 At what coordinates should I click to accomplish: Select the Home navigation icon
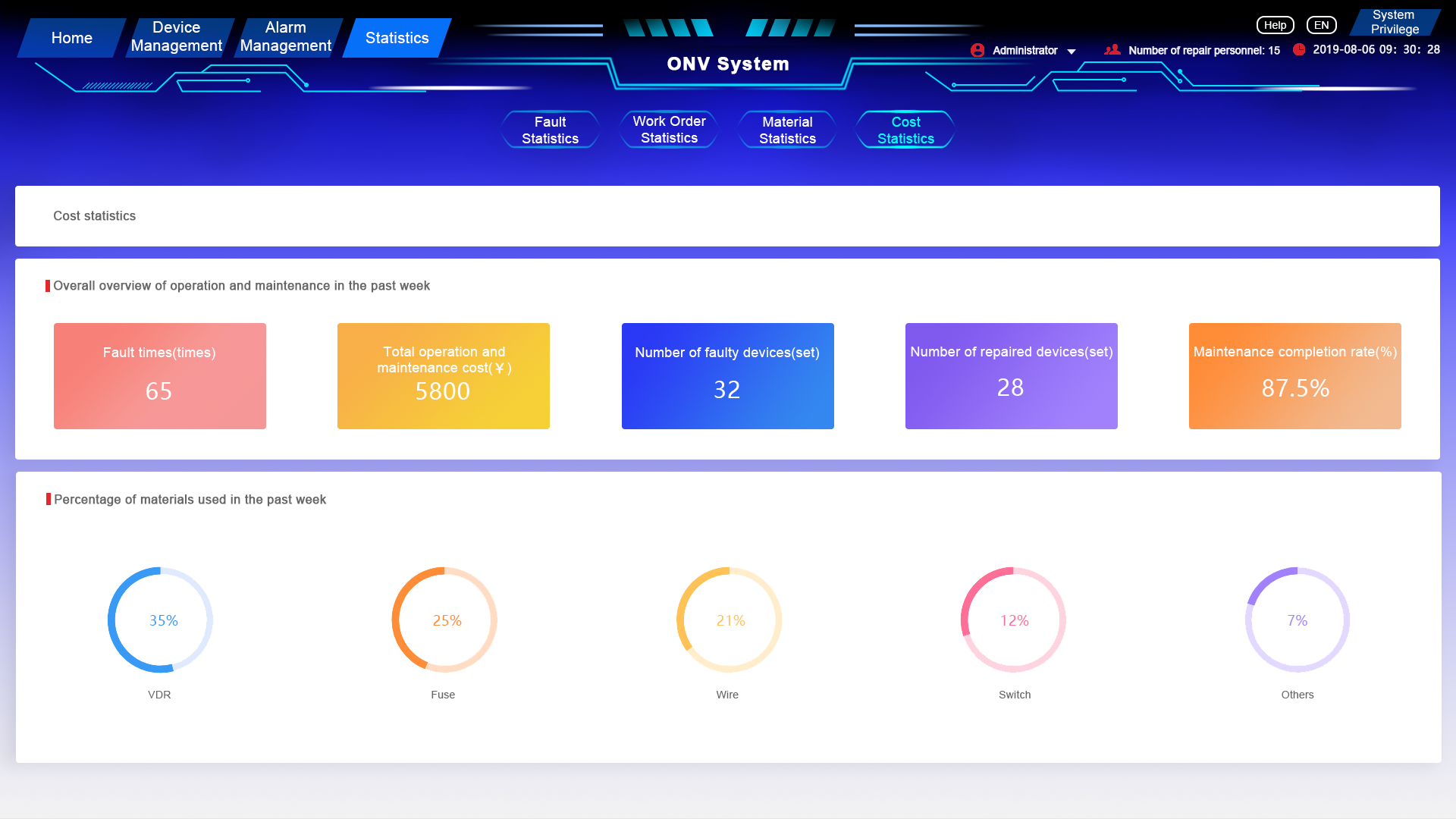coord(71,37)
